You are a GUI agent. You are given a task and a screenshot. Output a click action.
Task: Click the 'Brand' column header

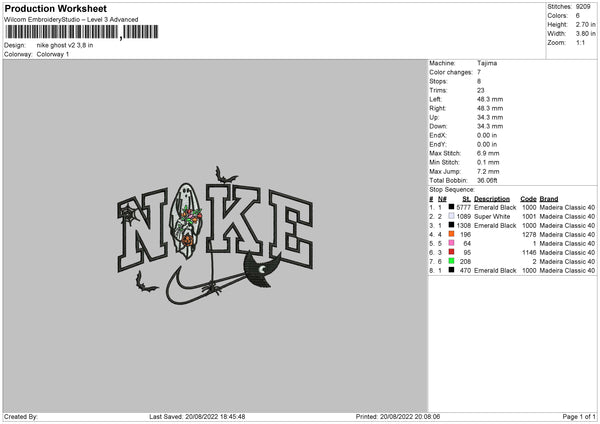549,199
